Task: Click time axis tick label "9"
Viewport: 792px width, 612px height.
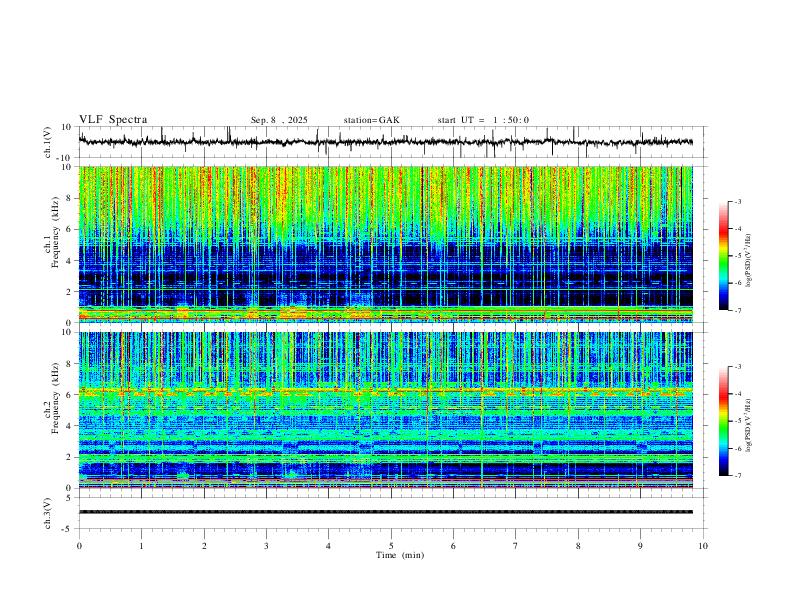Action: tap(640, 546)
